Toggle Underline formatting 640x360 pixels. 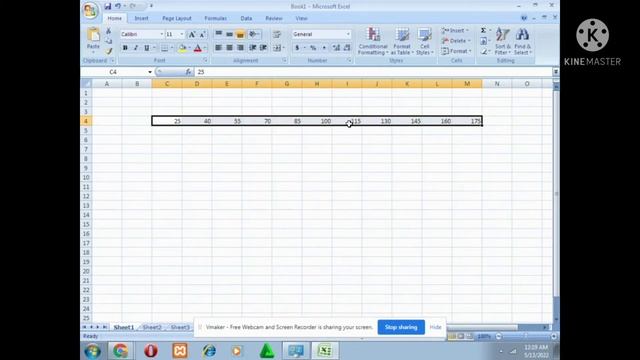tap(147, 48)
